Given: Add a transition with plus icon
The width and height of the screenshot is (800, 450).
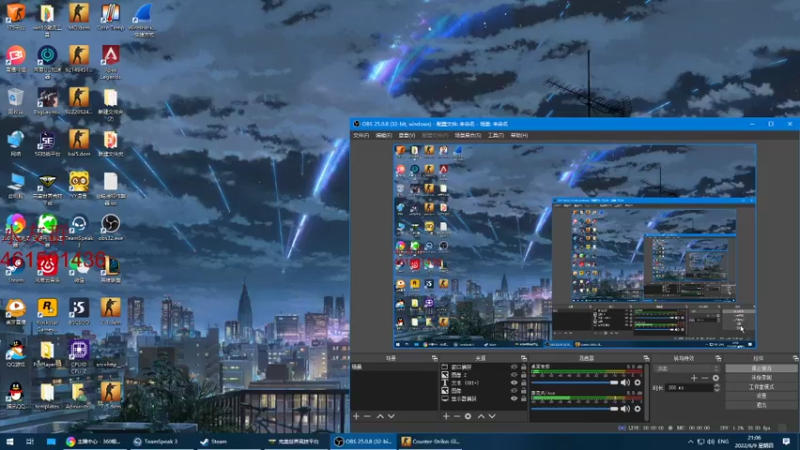Looking at the screenshot, I should 694,378.
